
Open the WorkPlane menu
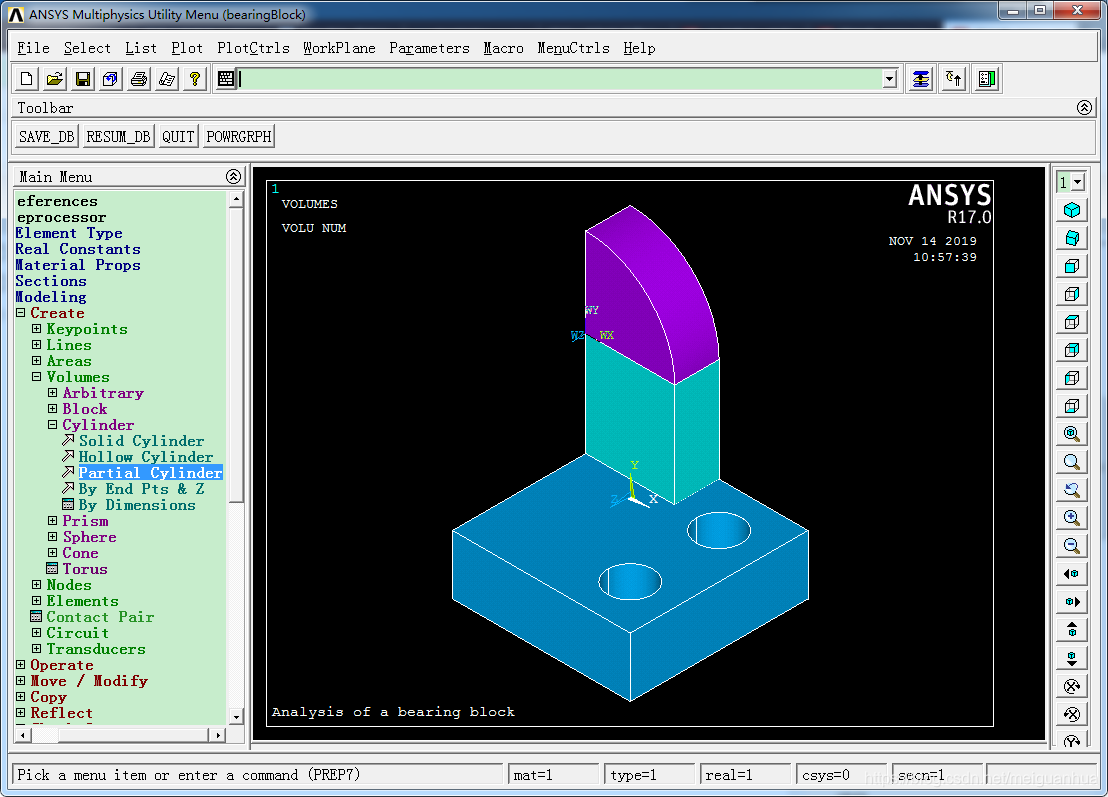tap(339, 48)
